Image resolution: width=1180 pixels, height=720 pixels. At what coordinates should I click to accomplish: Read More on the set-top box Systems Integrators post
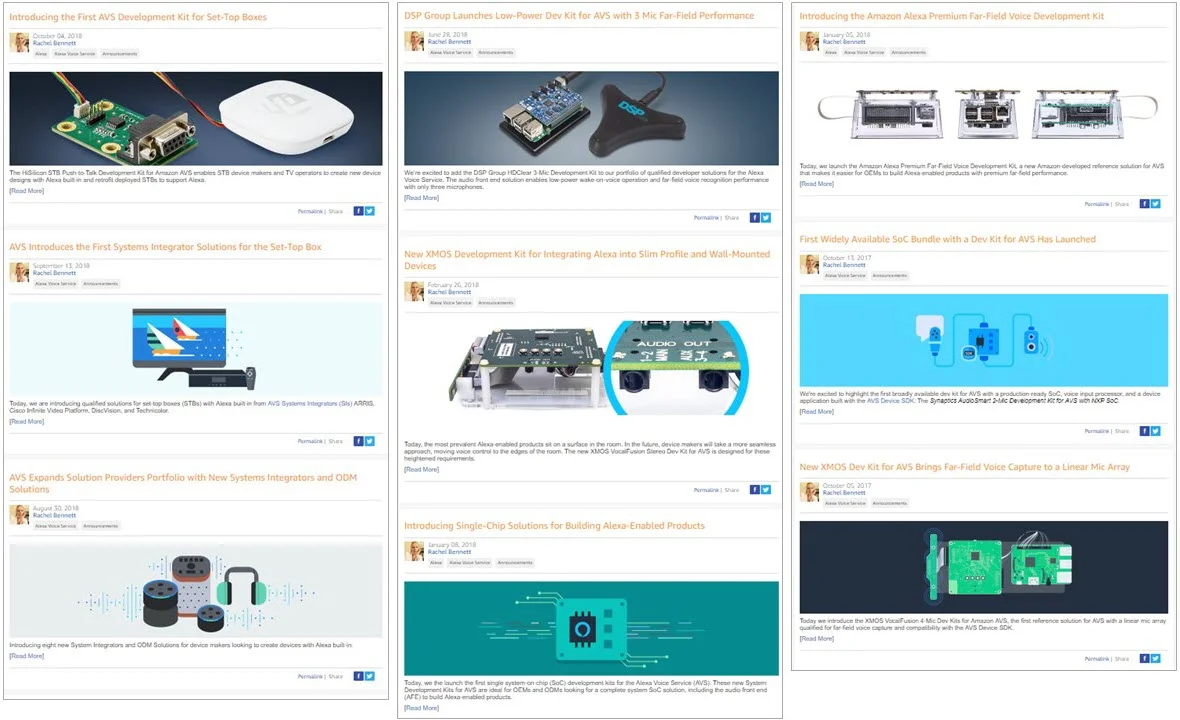click(26, 421)
